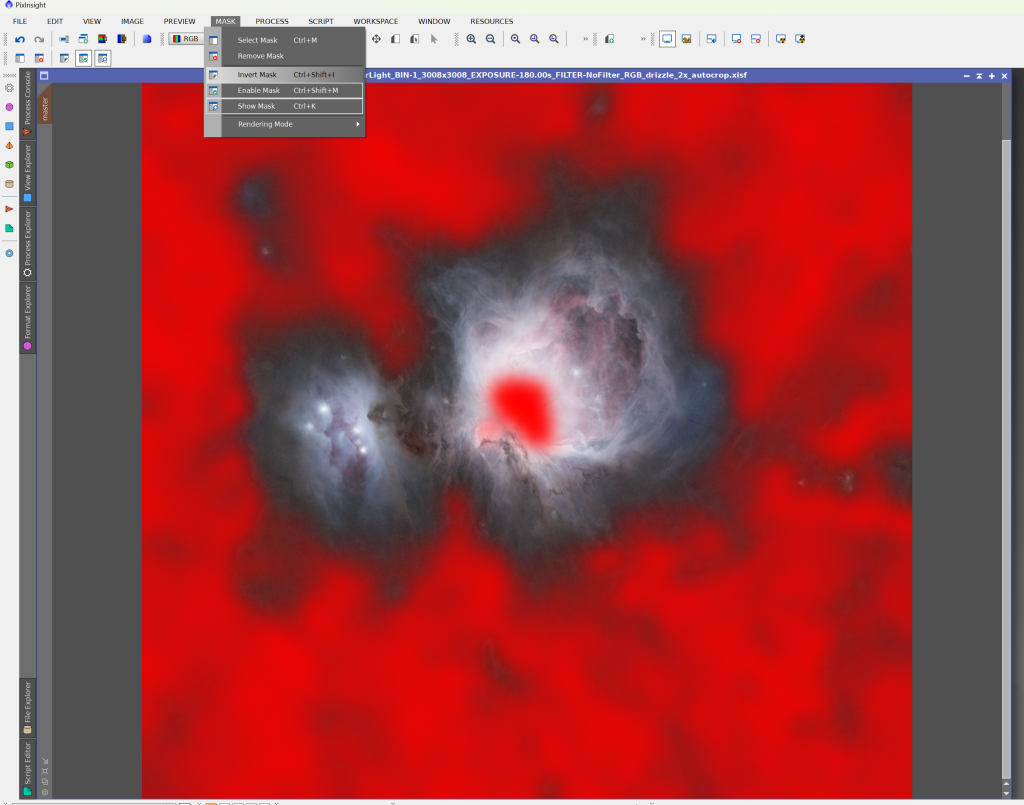Expand hidden toolbar items via double chevron
1024x805 pixels.
pos(585,39)
